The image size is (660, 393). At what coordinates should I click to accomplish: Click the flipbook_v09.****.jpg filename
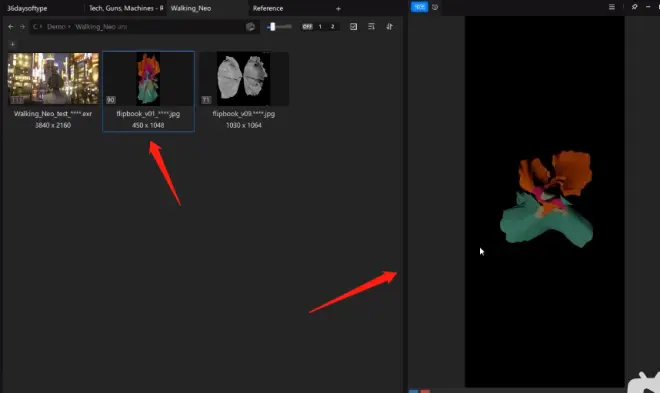pyautogui.click(x=244, y=114)
